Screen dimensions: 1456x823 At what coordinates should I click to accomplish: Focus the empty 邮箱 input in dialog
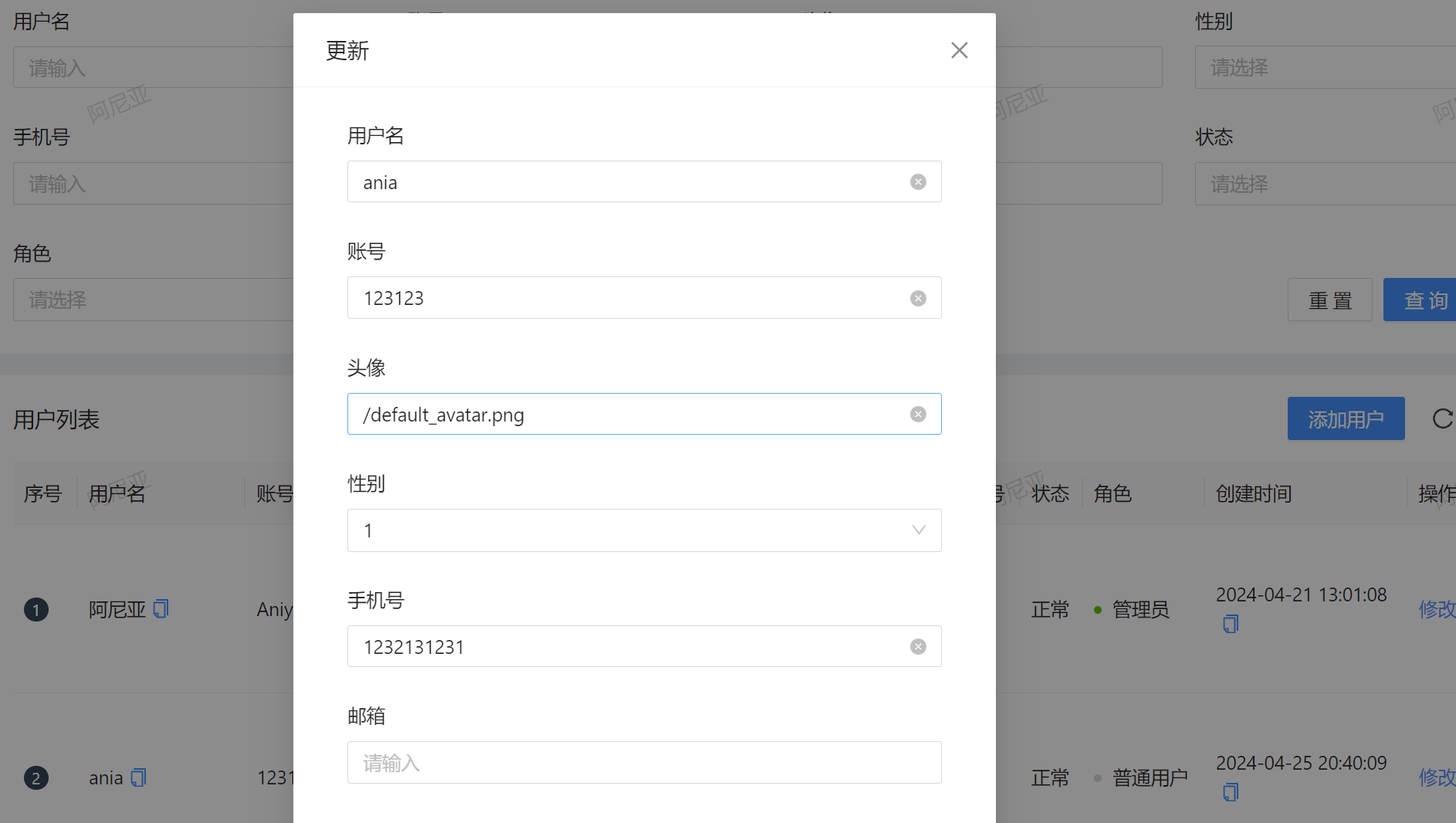[x=645, y=763]
